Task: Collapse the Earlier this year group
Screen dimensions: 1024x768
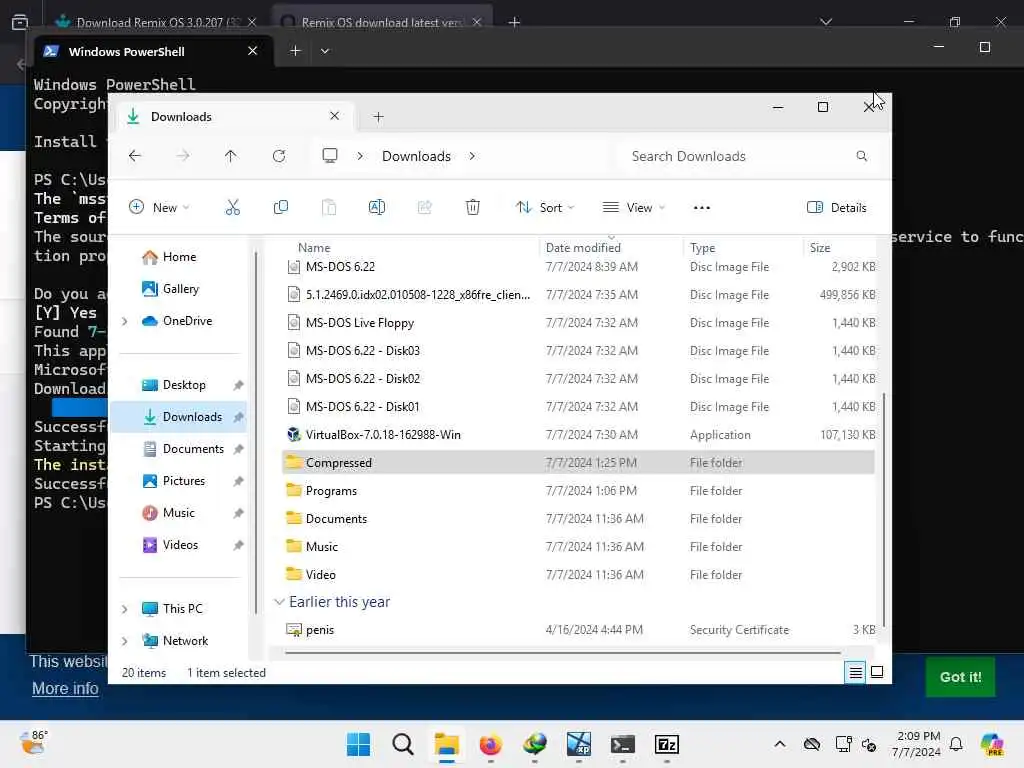Action: [279, 601]
